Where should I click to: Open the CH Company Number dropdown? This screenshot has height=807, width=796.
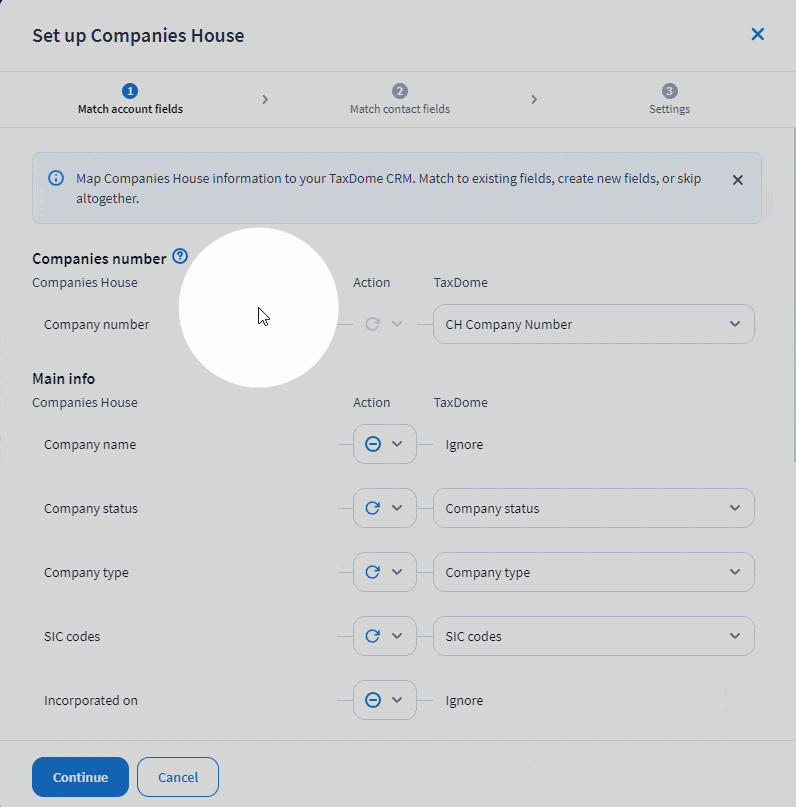593,324
